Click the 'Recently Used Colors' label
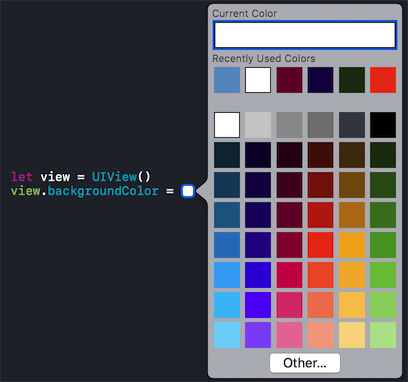 coord(264,59)
